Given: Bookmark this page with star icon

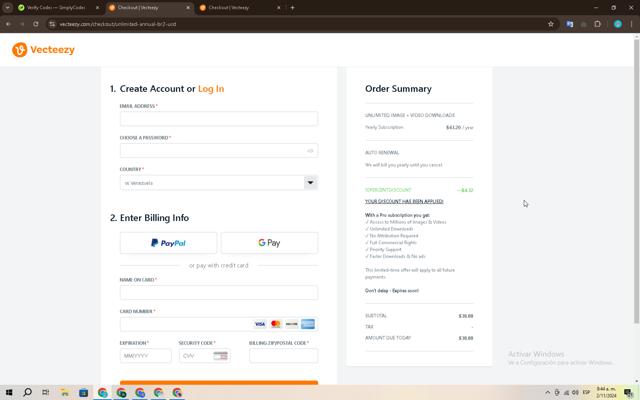Looking at the screenshot, I should coord(551,24).
